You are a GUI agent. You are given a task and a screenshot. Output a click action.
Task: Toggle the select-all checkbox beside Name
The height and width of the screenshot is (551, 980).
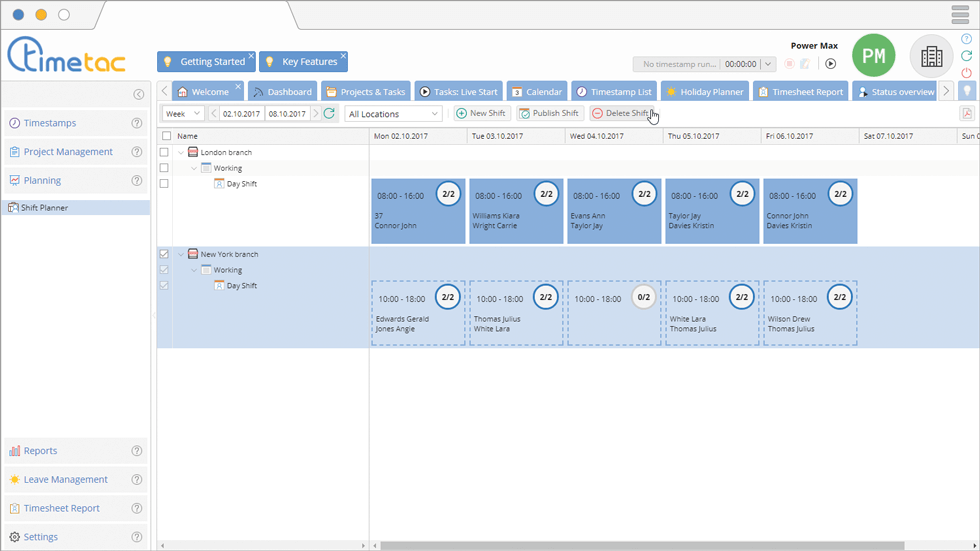[x=166, y=136]
